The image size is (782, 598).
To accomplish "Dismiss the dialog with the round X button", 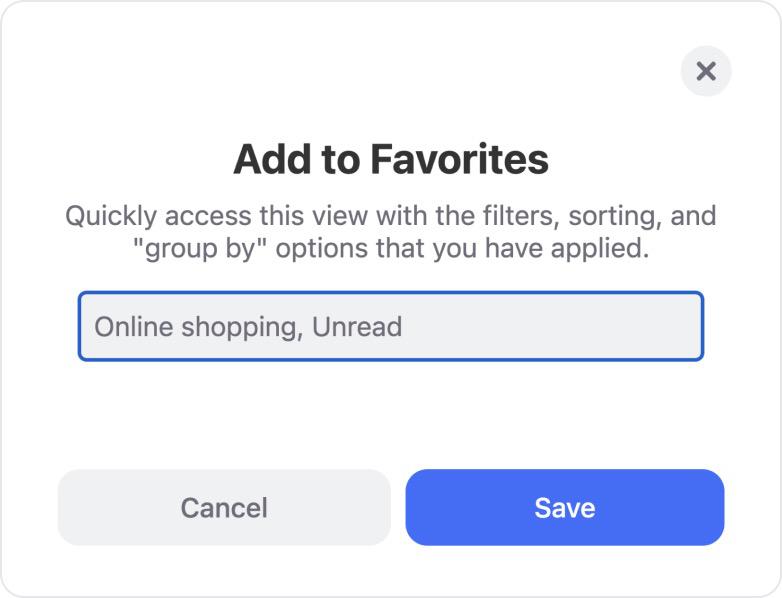I will point(706,71).
